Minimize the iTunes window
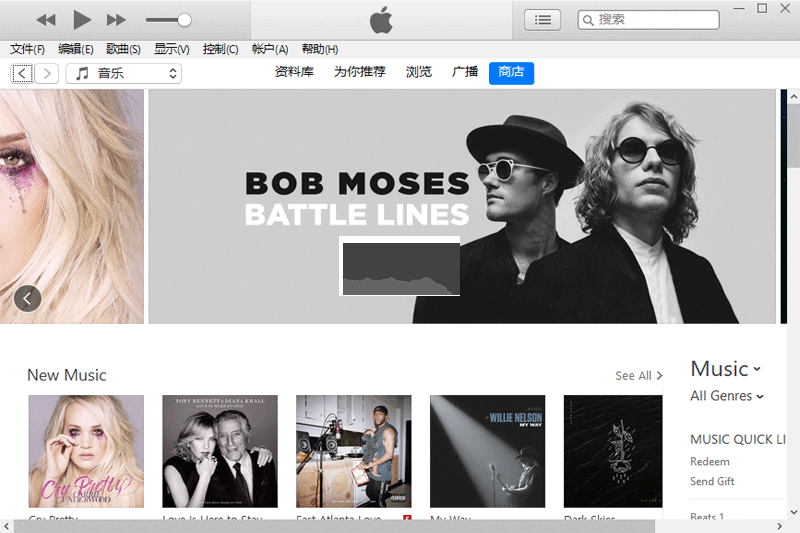 739,8
